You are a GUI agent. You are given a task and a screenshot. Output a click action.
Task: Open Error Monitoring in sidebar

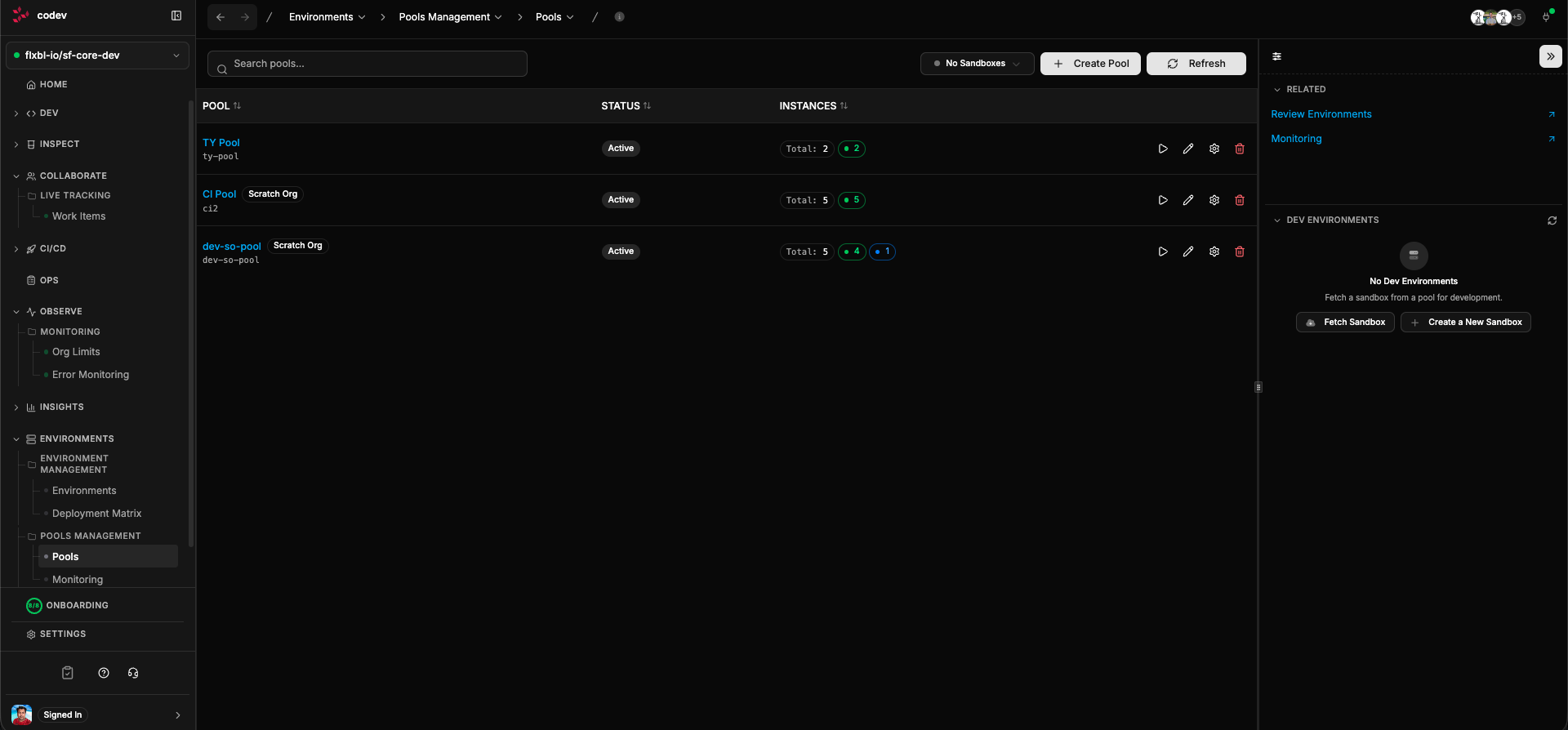pyautogui.click(x=91, y=375)
